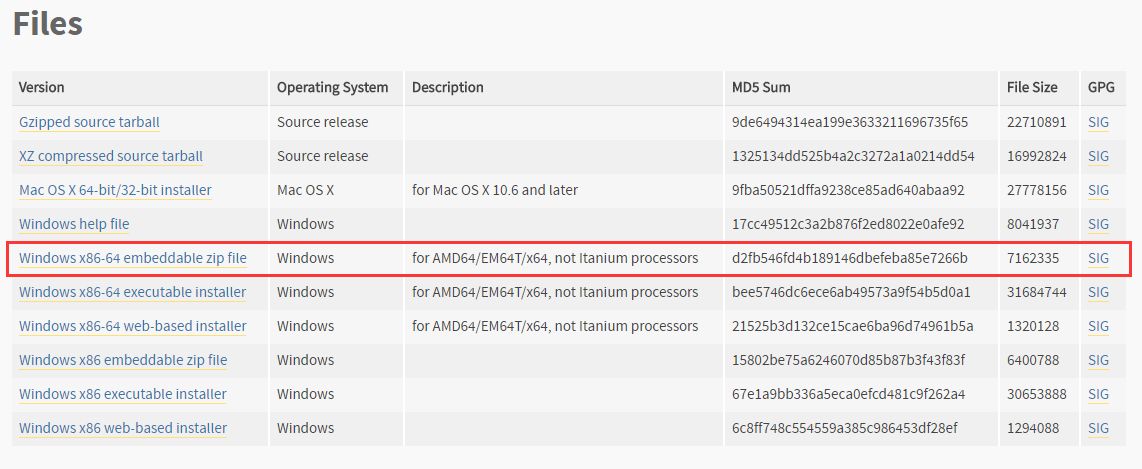Click Windows x86 executable installer link
Screen dimensions: 1142x469
tap(123, 394)
